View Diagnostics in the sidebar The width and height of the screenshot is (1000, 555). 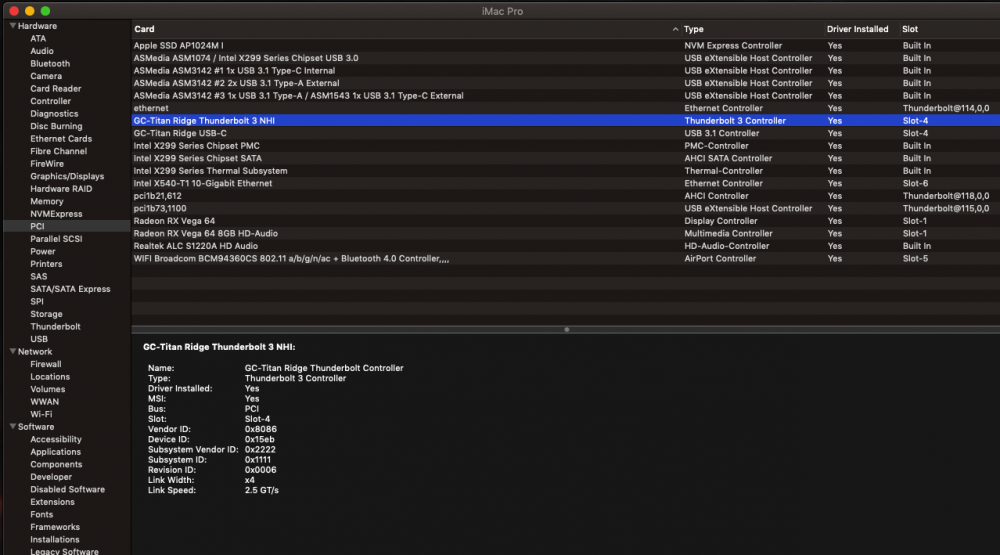click(x=54, y=114)
